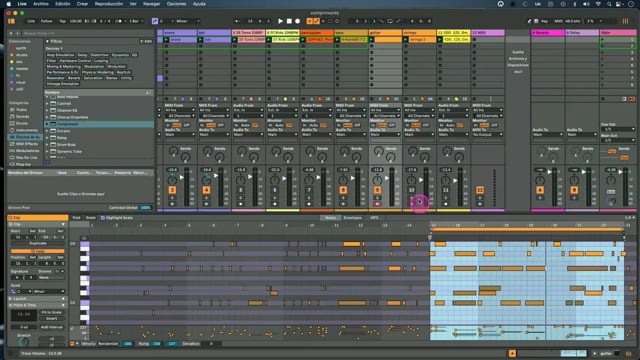Stop playback with the Stop button
640x360 pixels.
point(289,21)
